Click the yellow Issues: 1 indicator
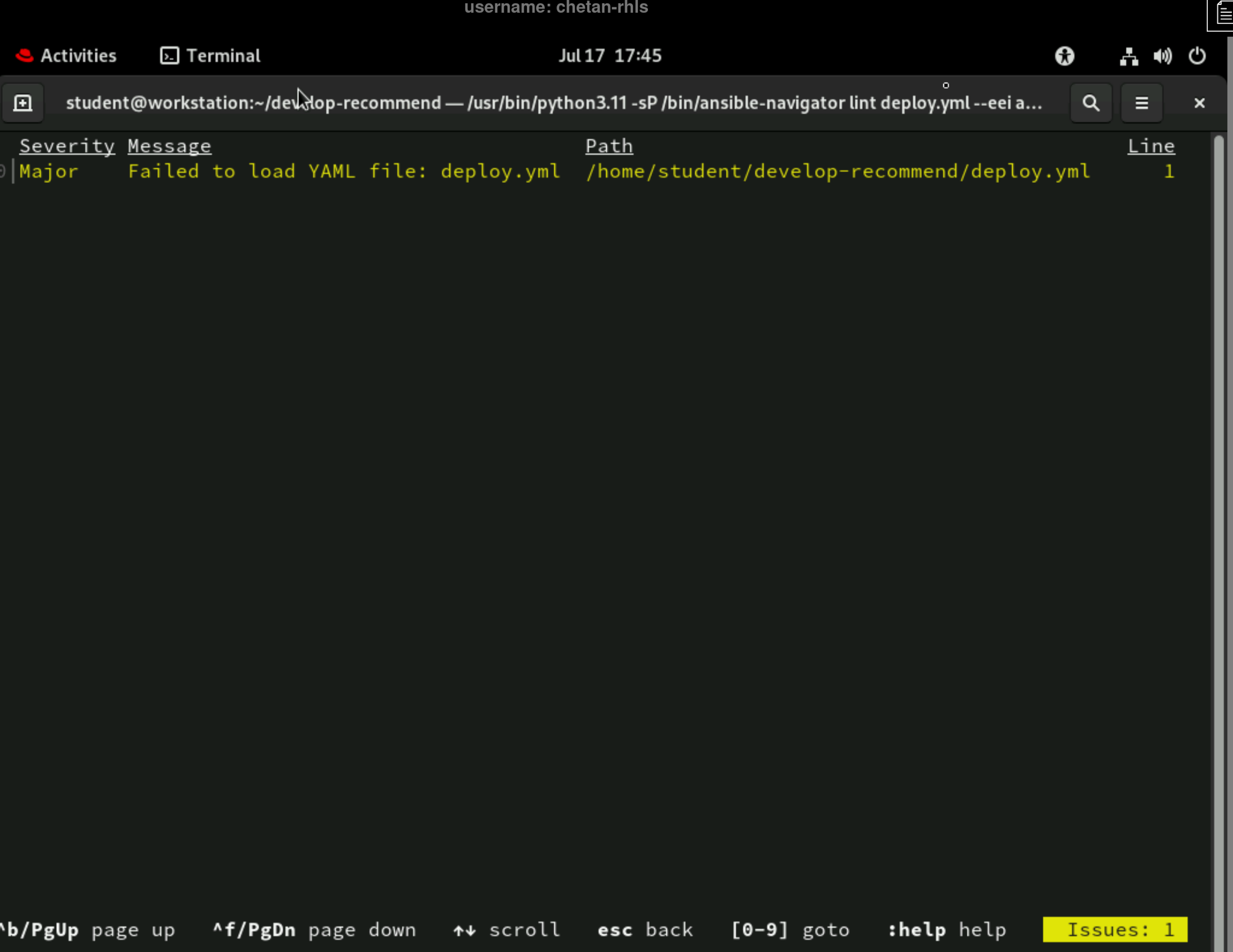 (1114, 930)
